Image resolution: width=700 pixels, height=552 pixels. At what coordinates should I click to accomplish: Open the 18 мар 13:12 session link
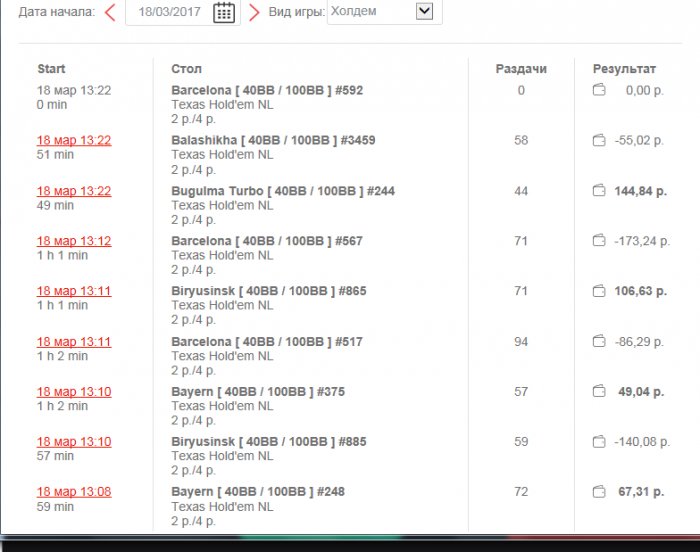point(74,241)
